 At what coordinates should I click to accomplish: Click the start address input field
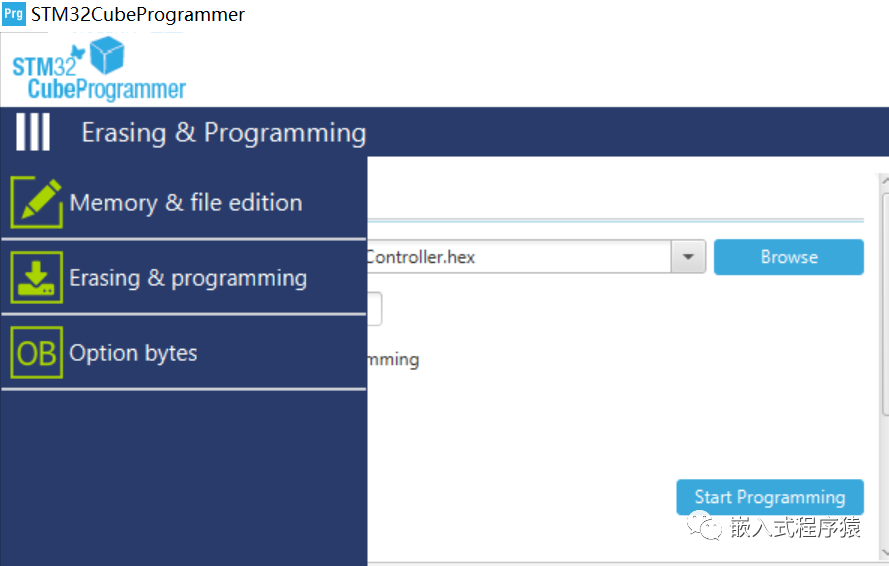click(374, 309)
